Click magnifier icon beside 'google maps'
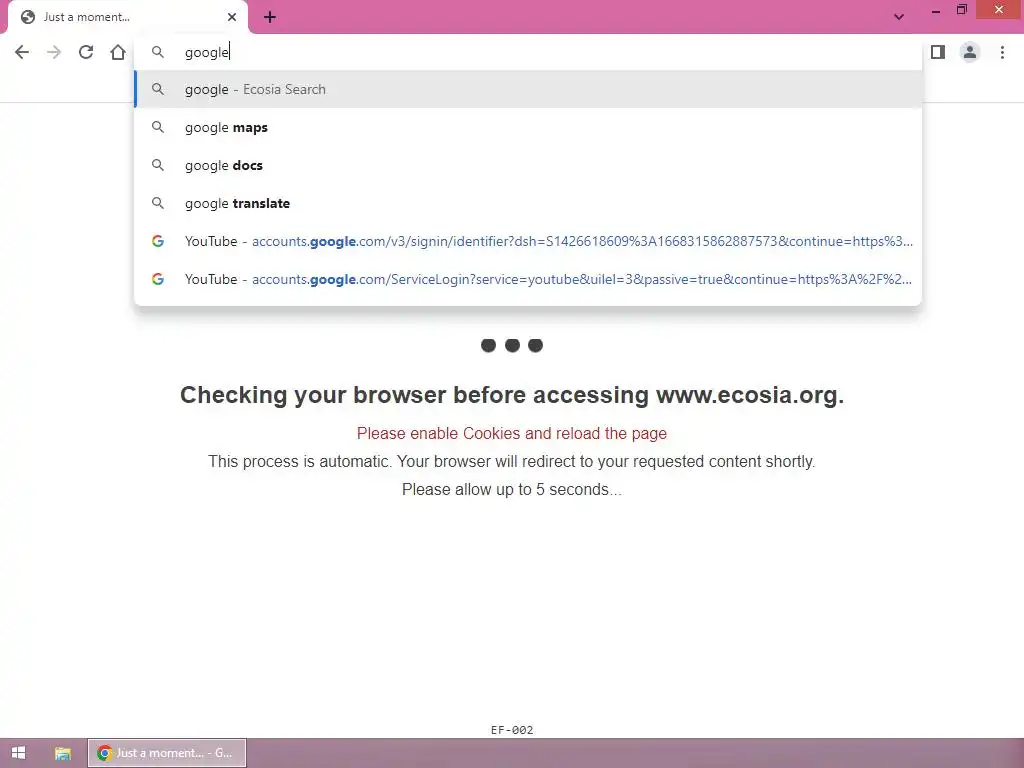This screenshot has height=768, width=1024. coord(157,127)
